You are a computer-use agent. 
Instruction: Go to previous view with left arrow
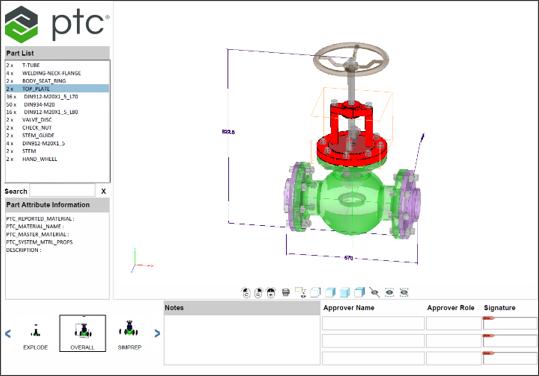click(x=8, y=333)
